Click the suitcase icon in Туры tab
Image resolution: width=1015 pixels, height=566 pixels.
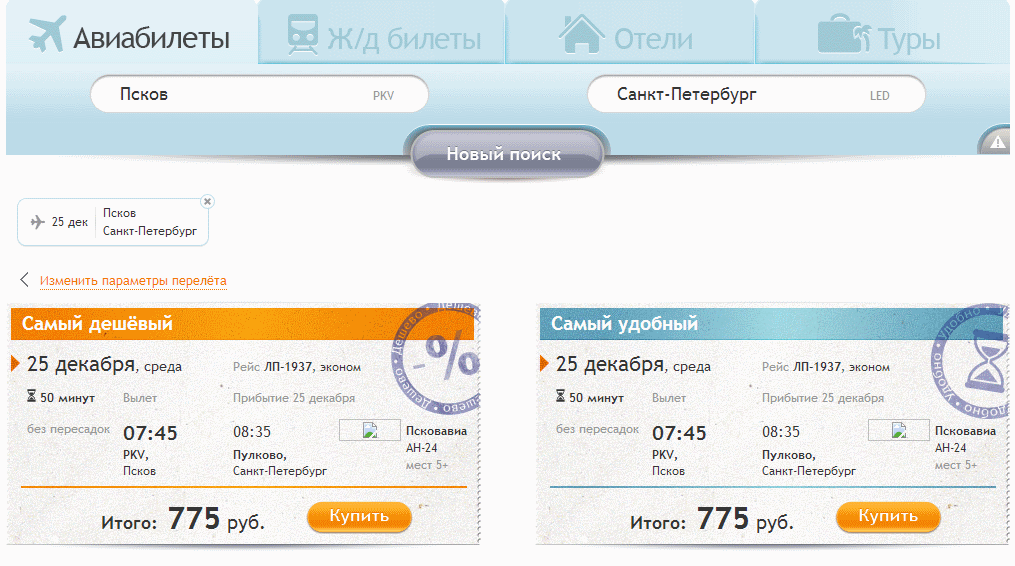pos(844,34)
